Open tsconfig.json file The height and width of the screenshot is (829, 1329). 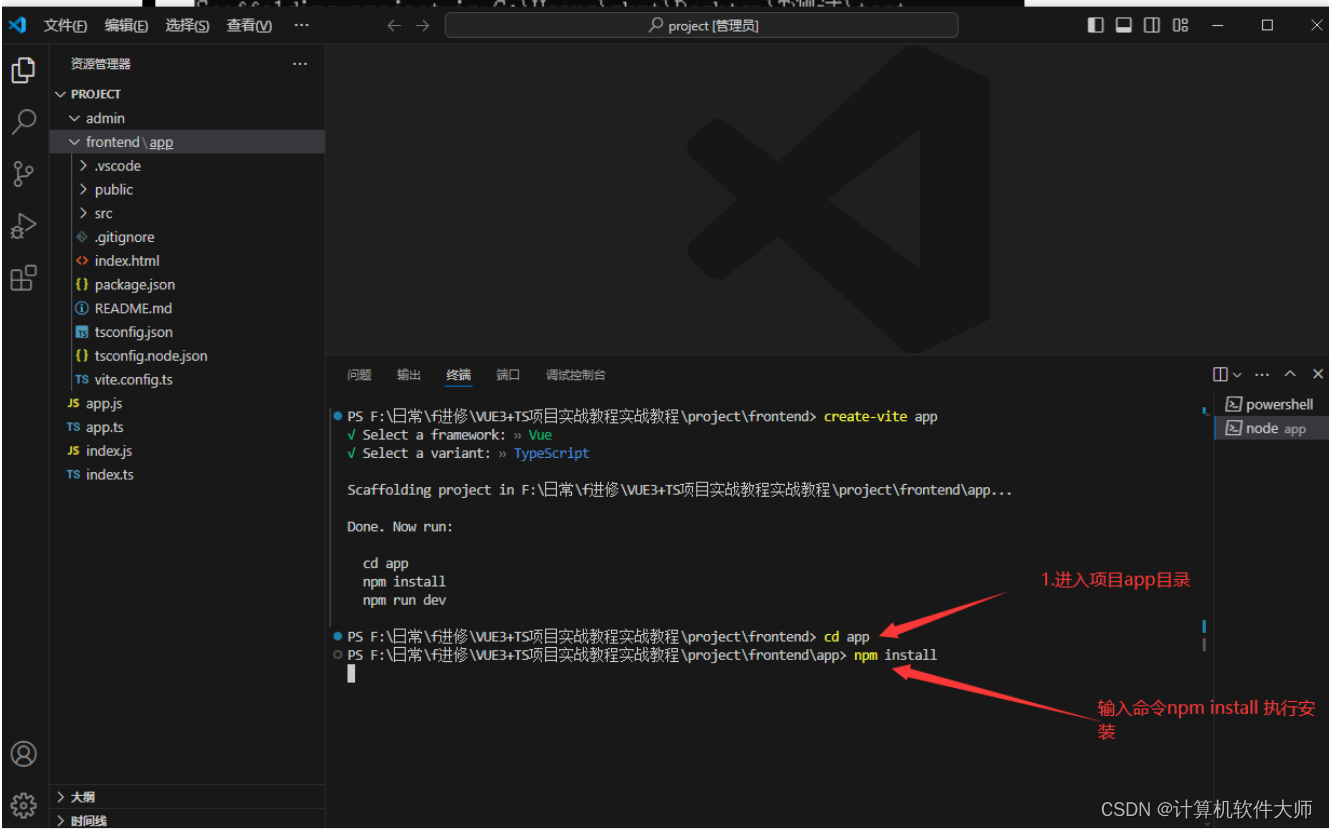tap(187, 332)
